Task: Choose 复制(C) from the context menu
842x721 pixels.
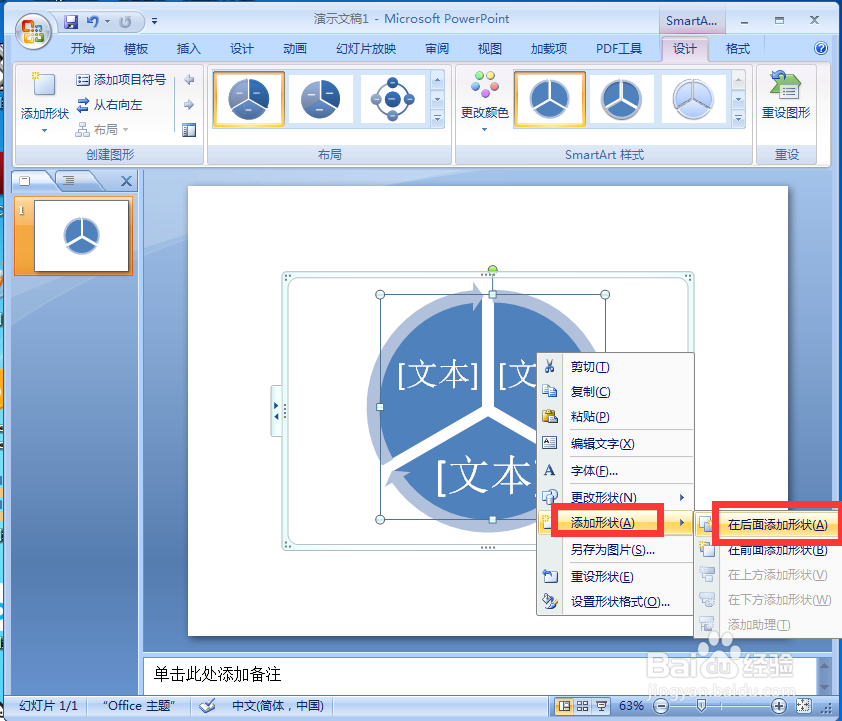Action: pyautogui.click(x=615, y=391)
